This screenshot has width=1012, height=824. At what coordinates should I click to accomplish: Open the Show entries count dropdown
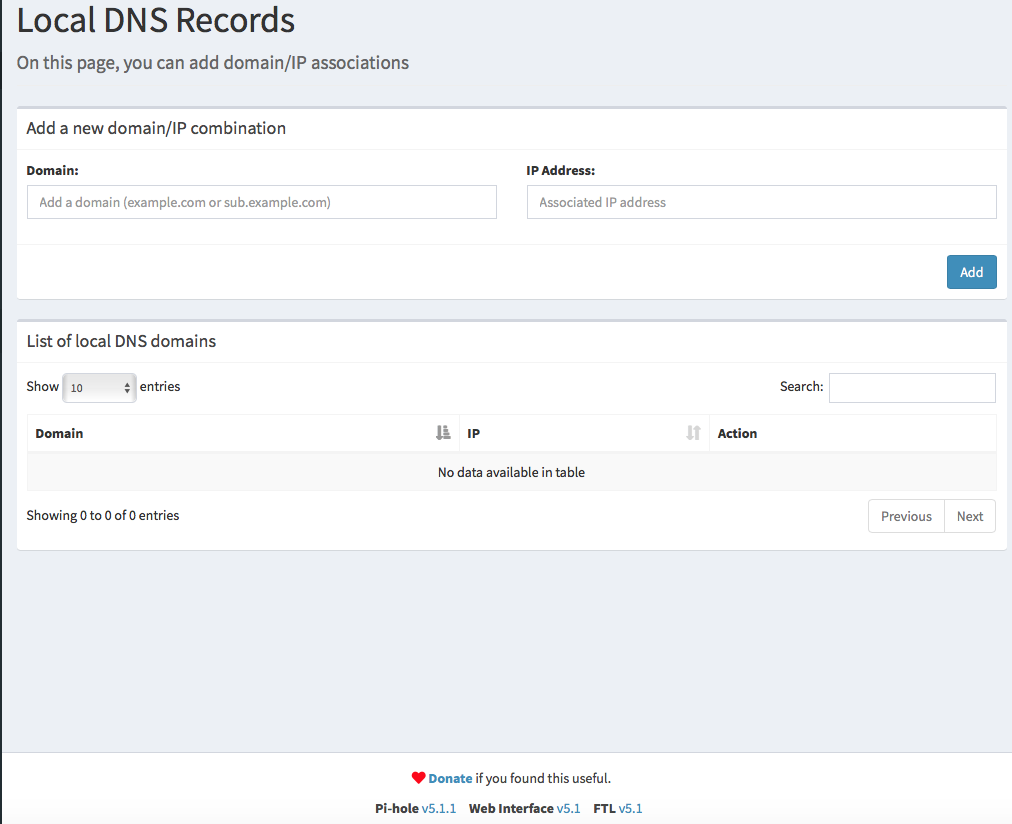[100, 387]
